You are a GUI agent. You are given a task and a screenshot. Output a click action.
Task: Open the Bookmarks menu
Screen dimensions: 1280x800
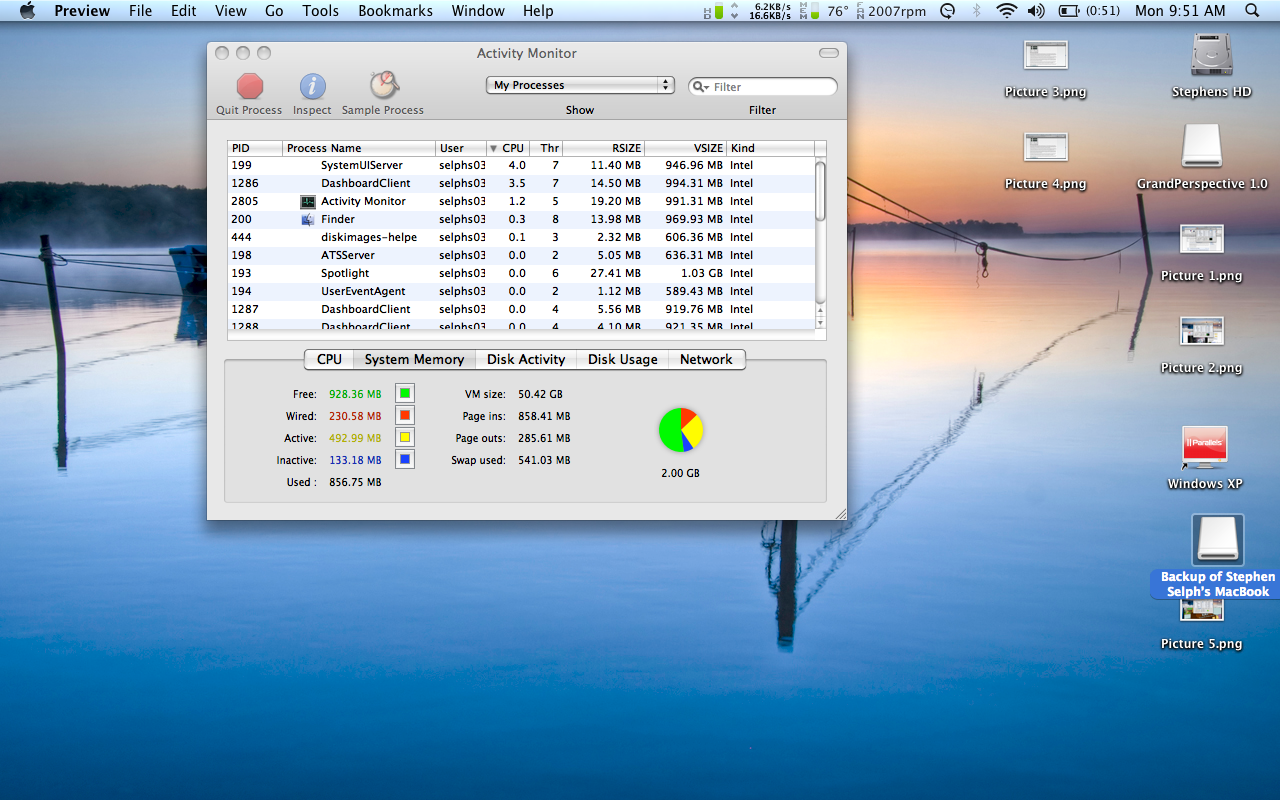point(395,11)
